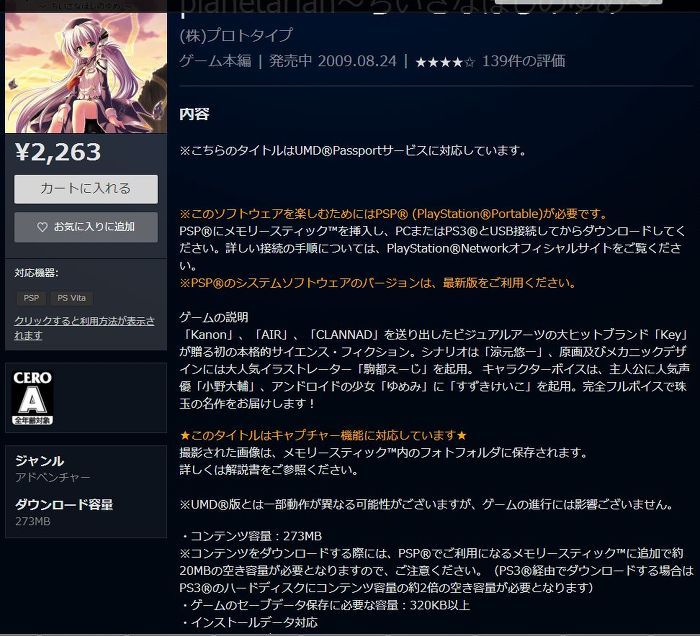This screenshot has height=636, width=700.
Task: Open the 139件の評価 reviews text
Action: [524, 61]
